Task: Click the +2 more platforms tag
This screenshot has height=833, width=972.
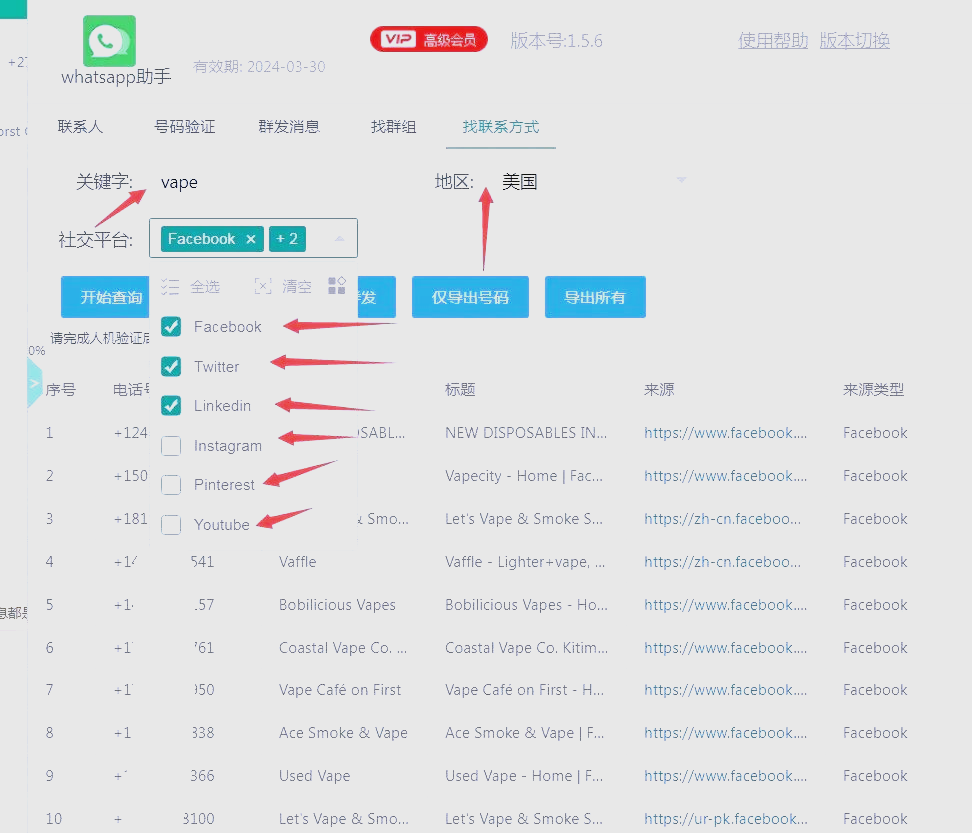Action: click(x=288, y=239)
